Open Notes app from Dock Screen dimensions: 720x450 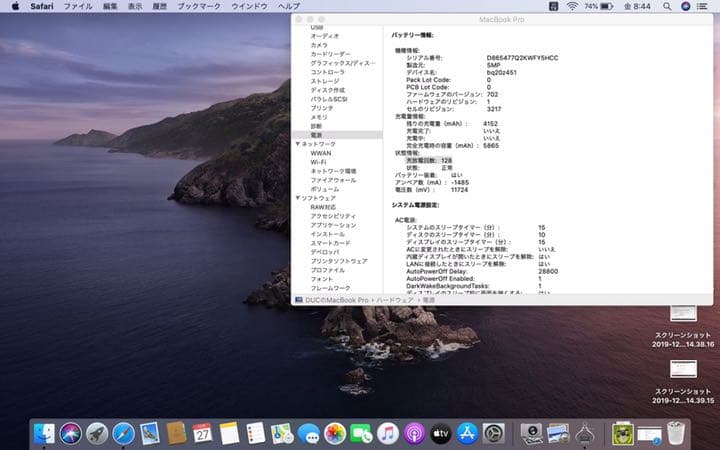point(229,433)
